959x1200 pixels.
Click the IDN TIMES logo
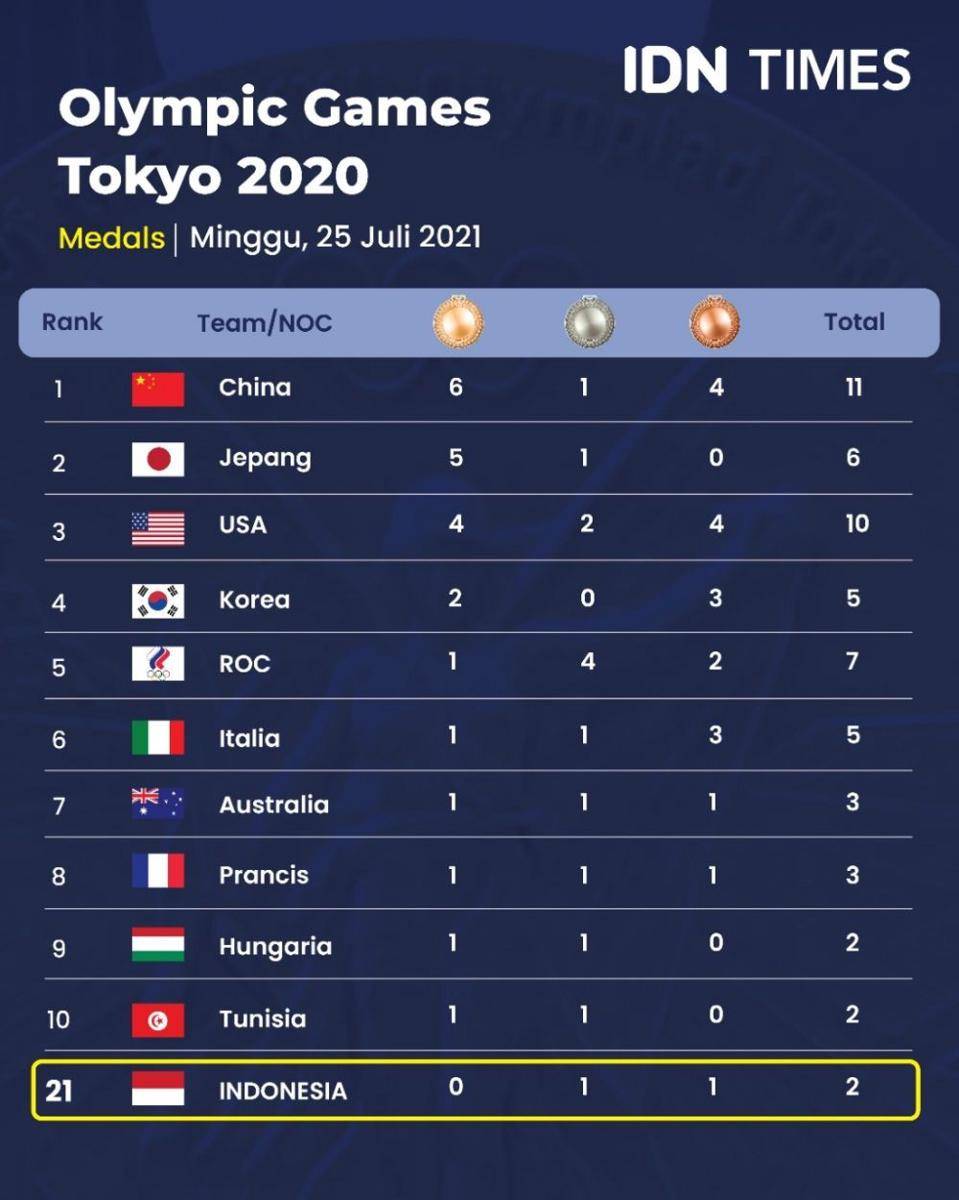[x=767, y=70]
